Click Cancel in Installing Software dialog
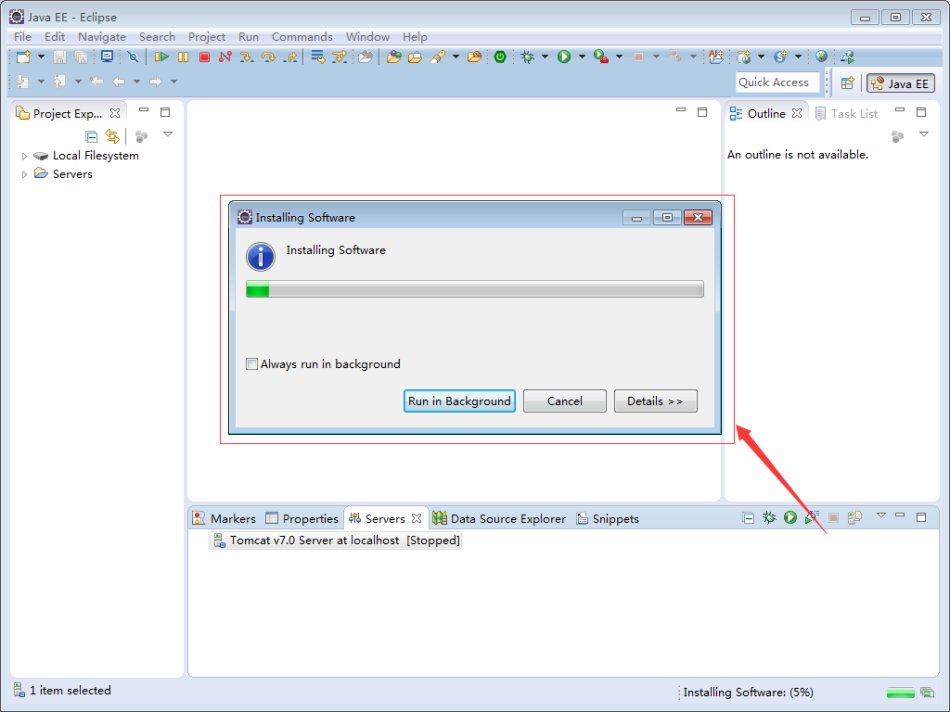This screenshot has height=712, width=950. click(x=565, y=401)
